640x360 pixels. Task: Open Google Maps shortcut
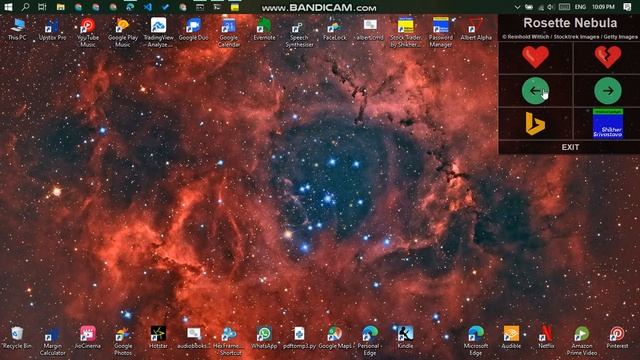[x=334, y=338]
